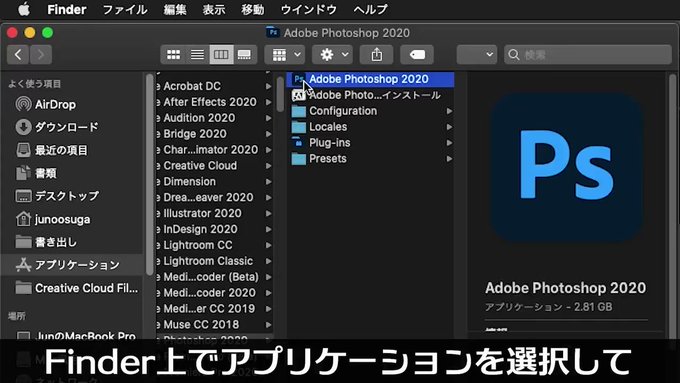
Task: Open the ウインドウ menu
Action: point(309,9)
